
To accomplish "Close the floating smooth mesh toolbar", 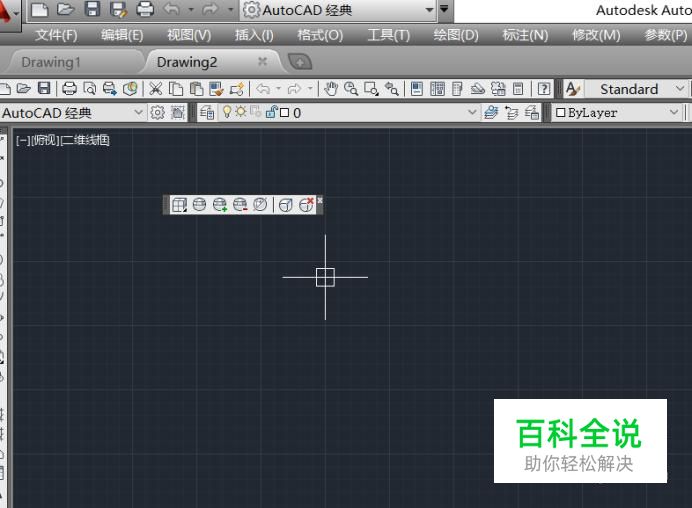I will click(x=320, y=200).
